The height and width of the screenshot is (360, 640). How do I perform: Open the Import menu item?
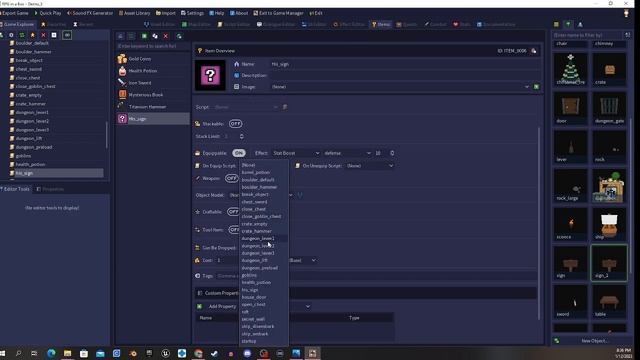[x=165, y=13]
